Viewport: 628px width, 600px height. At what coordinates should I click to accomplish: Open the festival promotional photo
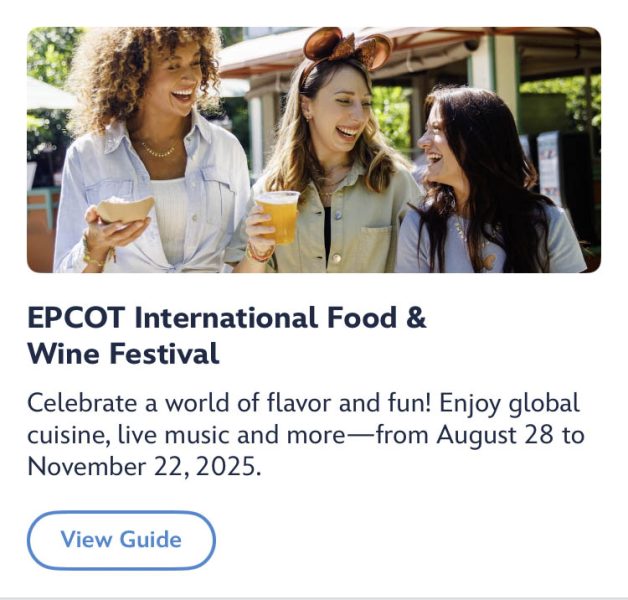(x=313, y=150)
